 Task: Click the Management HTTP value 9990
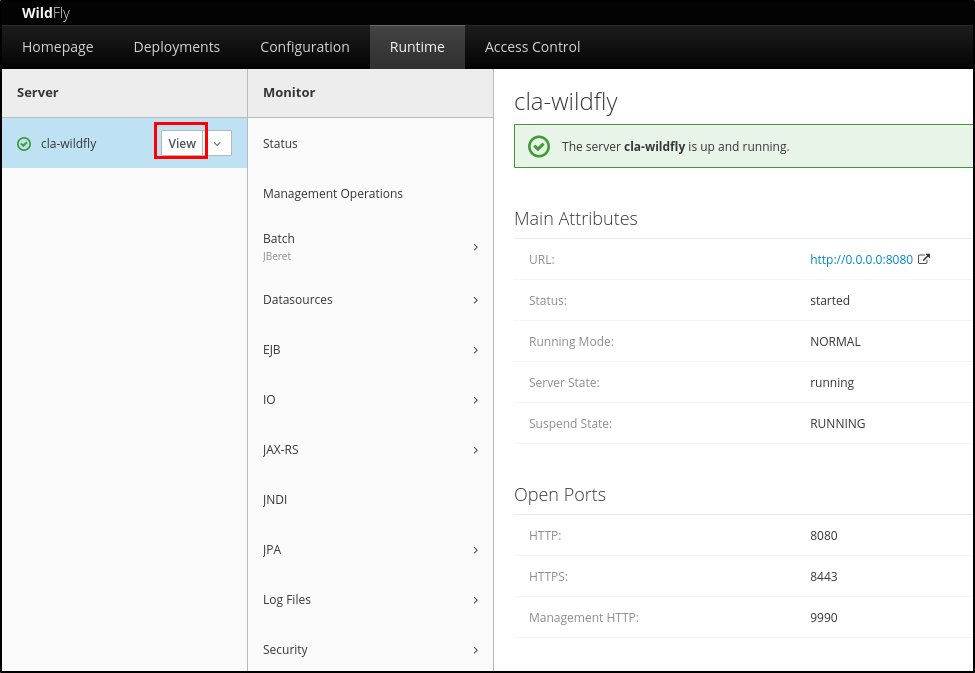coord(823,618)
